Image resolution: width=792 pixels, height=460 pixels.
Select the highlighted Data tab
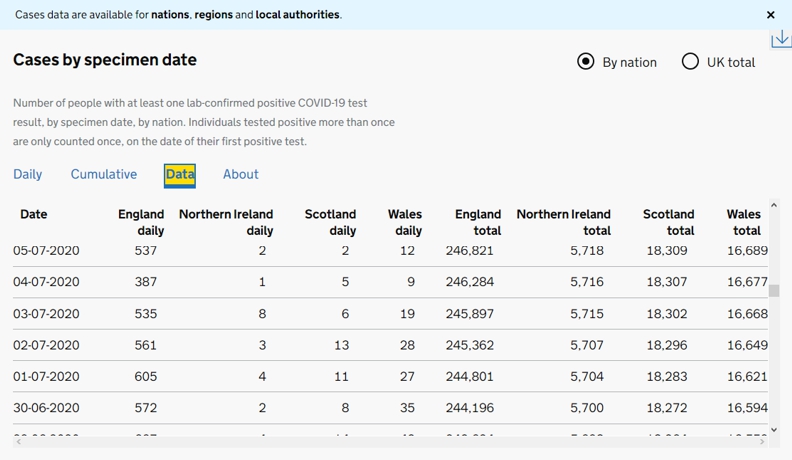[180, 174]
